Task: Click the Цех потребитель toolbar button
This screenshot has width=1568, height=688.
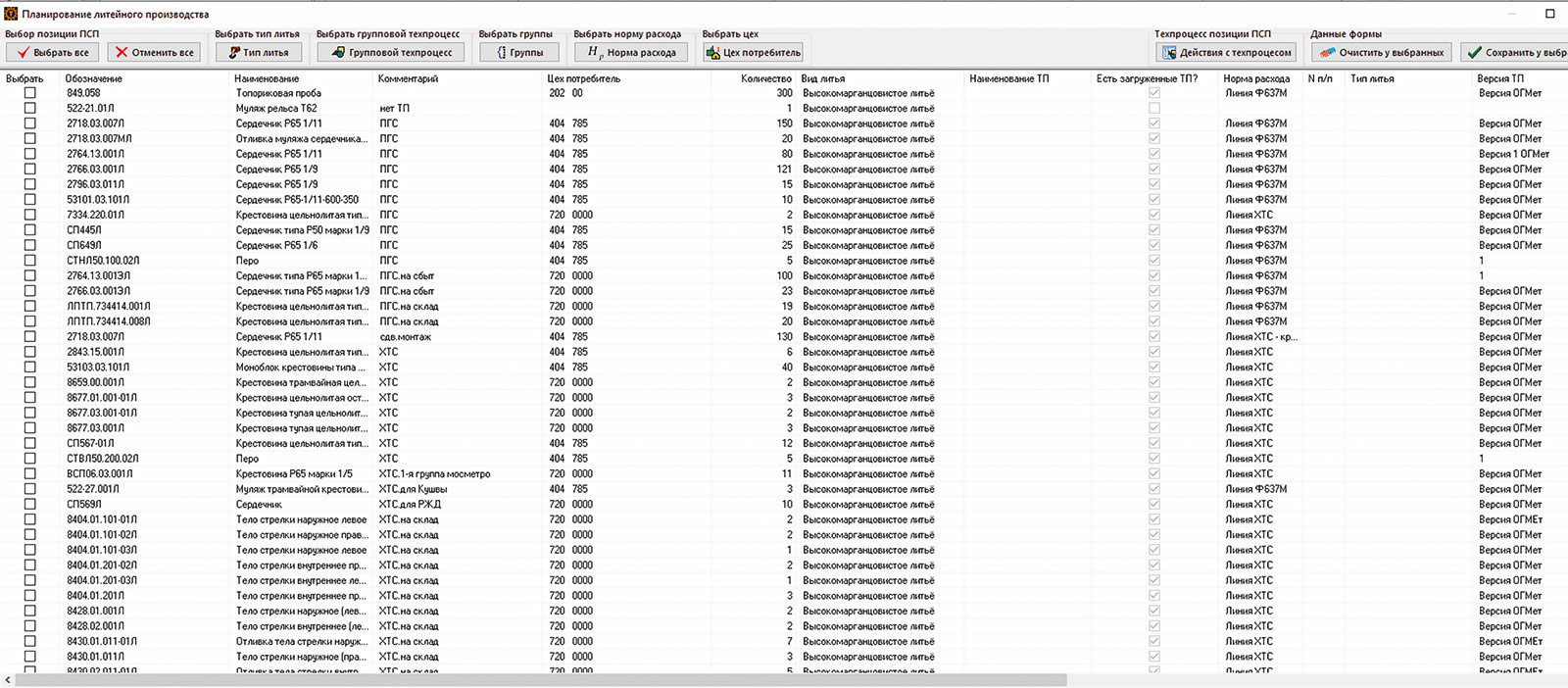Action: point(753,52)
